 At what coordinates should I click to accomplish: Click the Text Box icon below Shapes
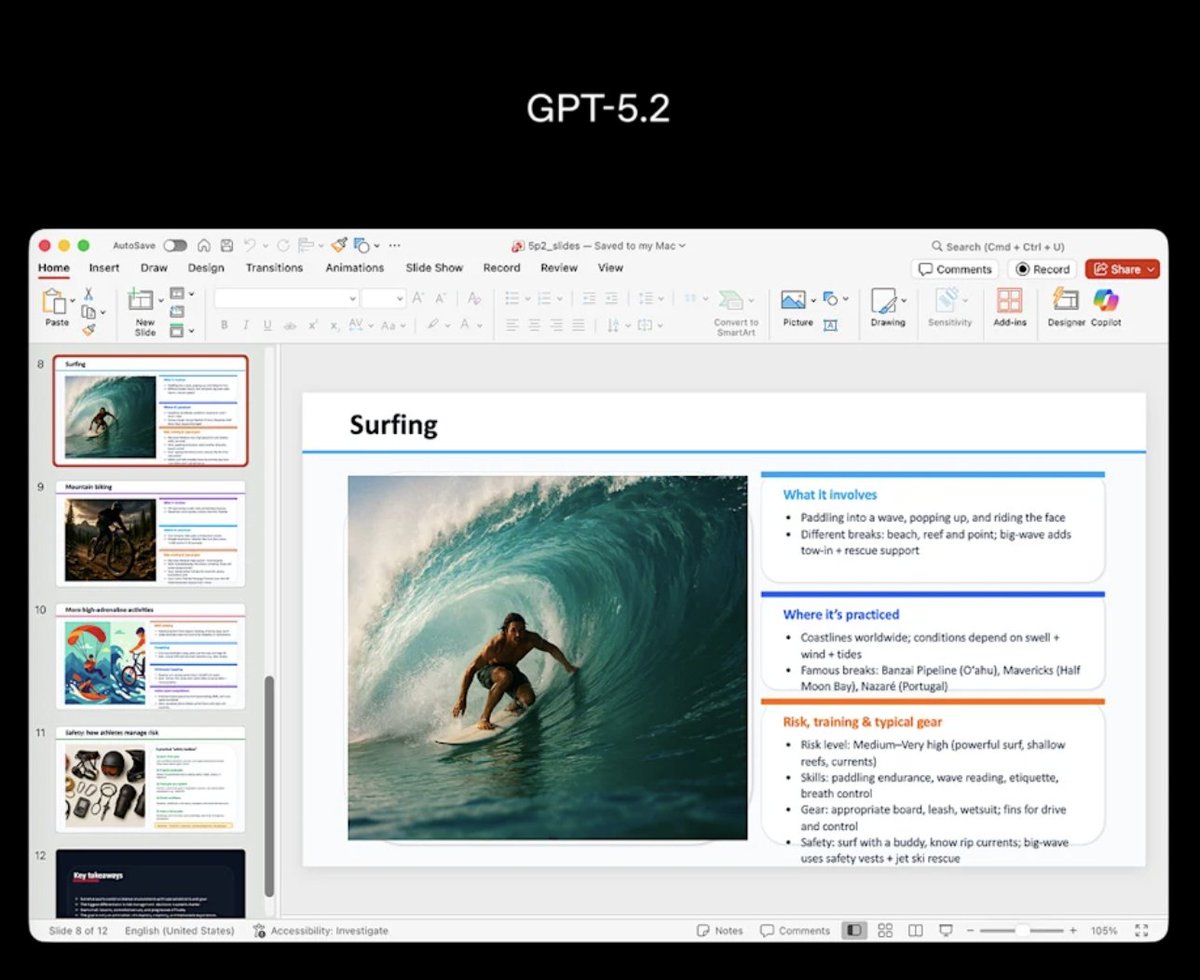pyautogui.click(x=830, y=325)
